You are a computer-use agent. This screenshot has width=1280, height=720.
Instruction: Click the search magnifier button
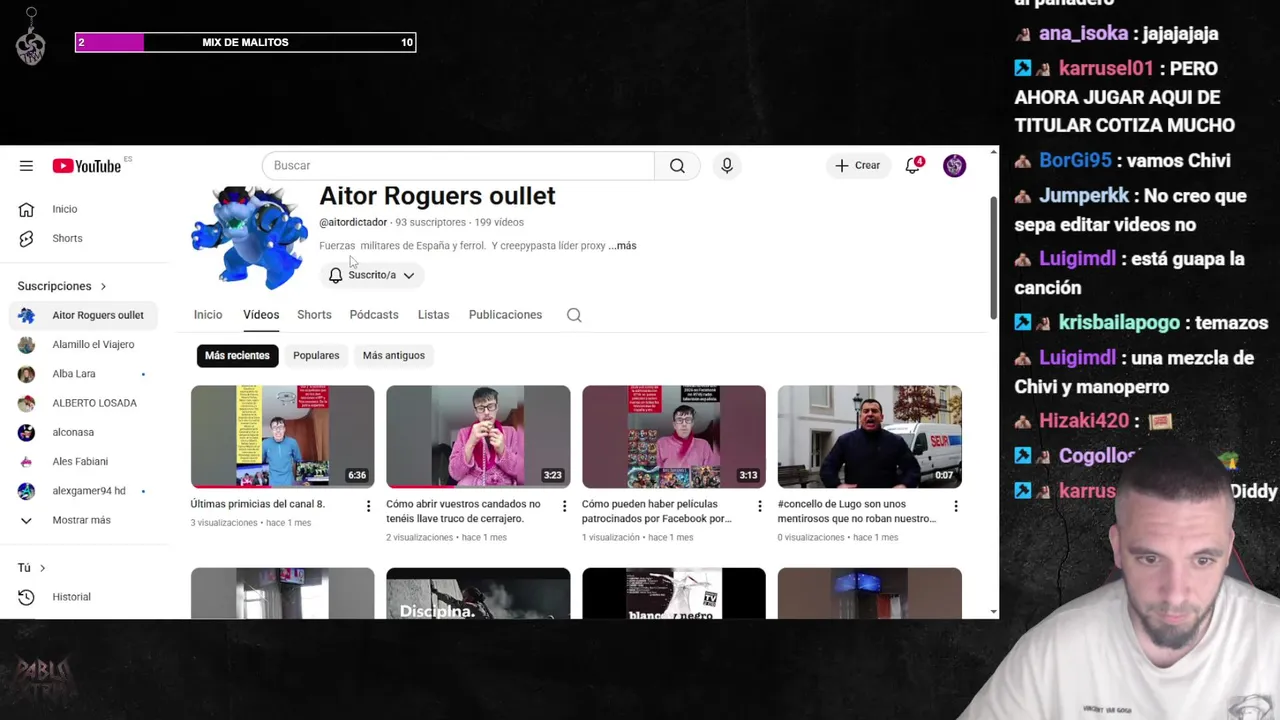[677, 166]
